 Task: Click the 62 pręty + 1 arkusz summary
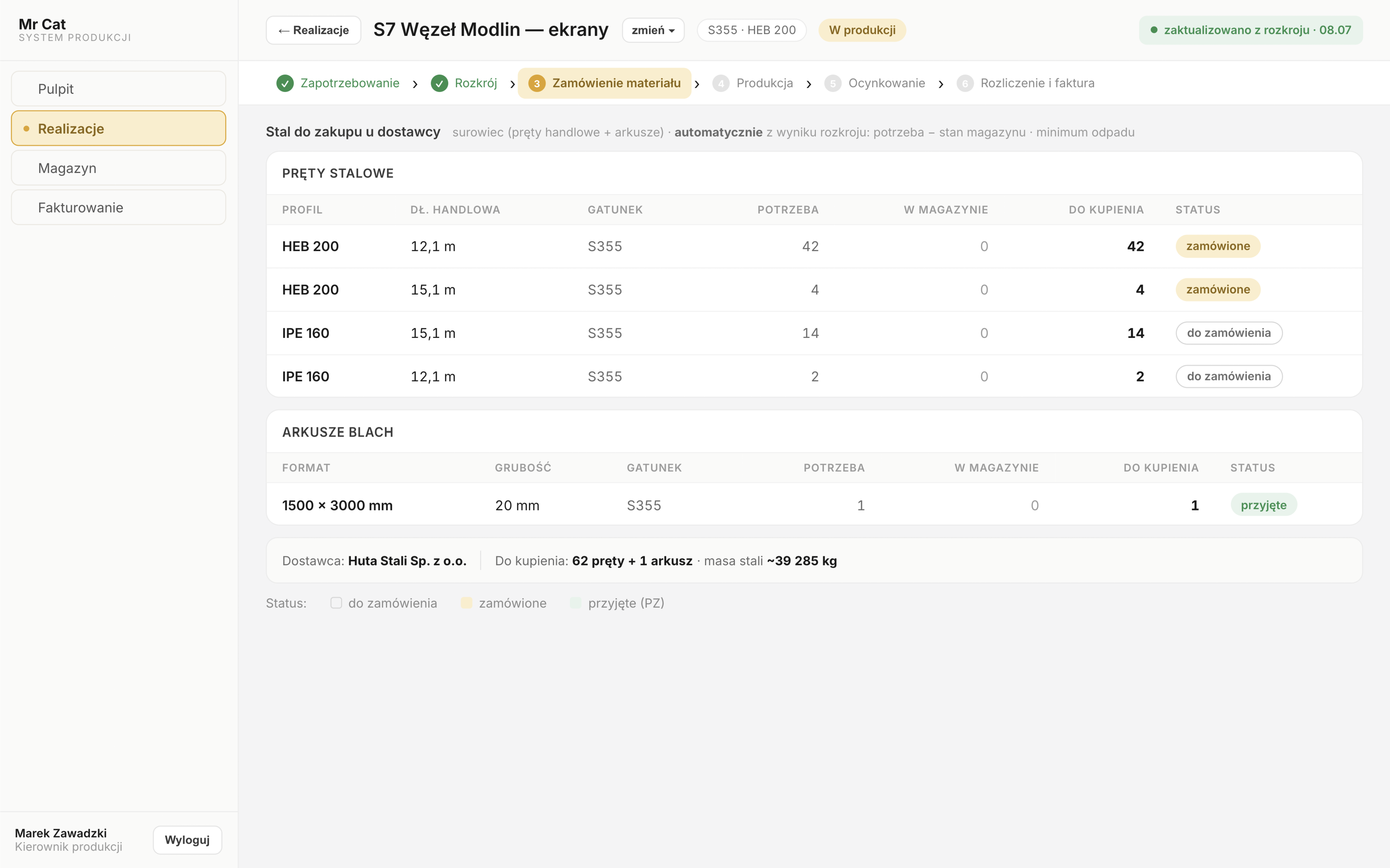click(632, 561)
